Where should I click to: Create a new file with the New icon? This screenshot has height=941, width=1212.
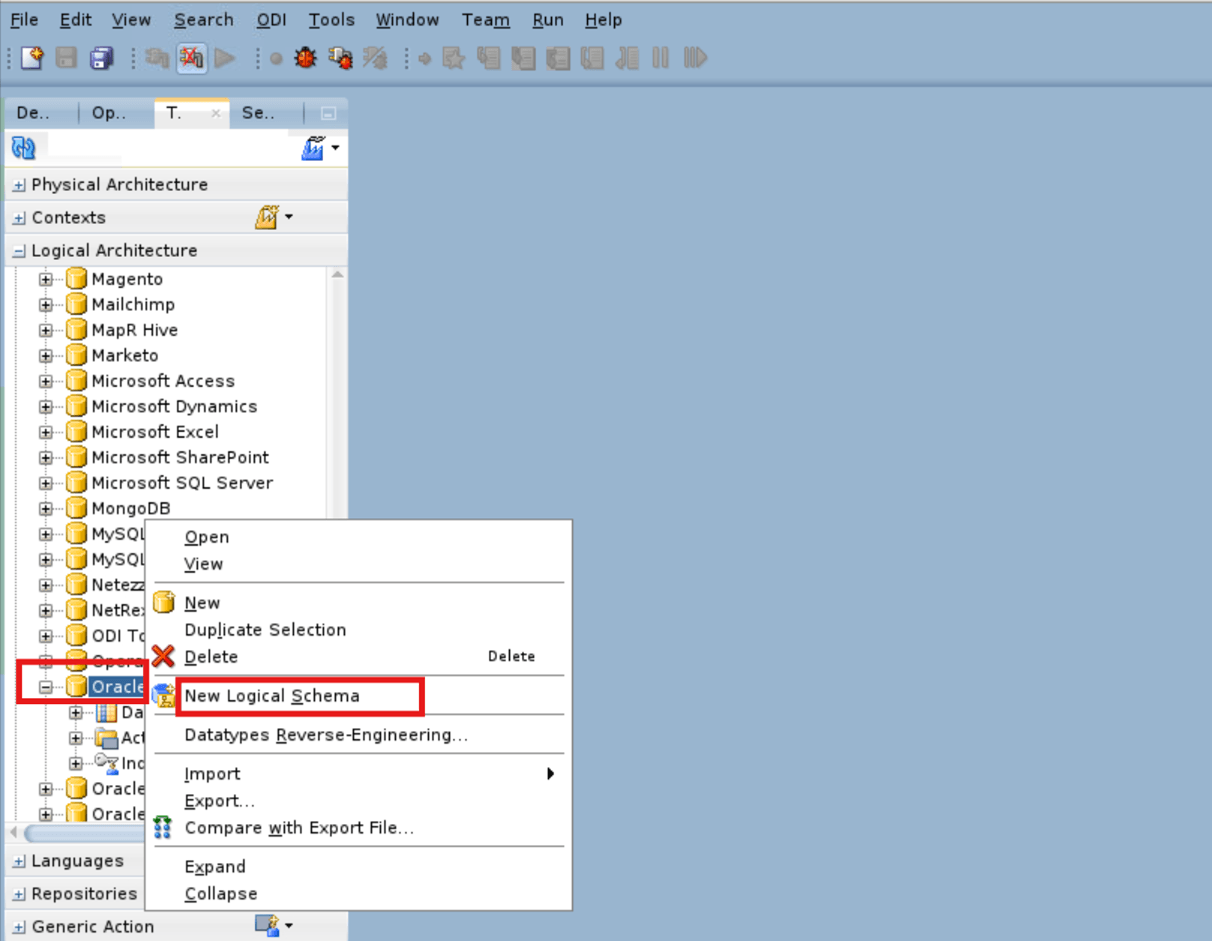click(31, 57)
